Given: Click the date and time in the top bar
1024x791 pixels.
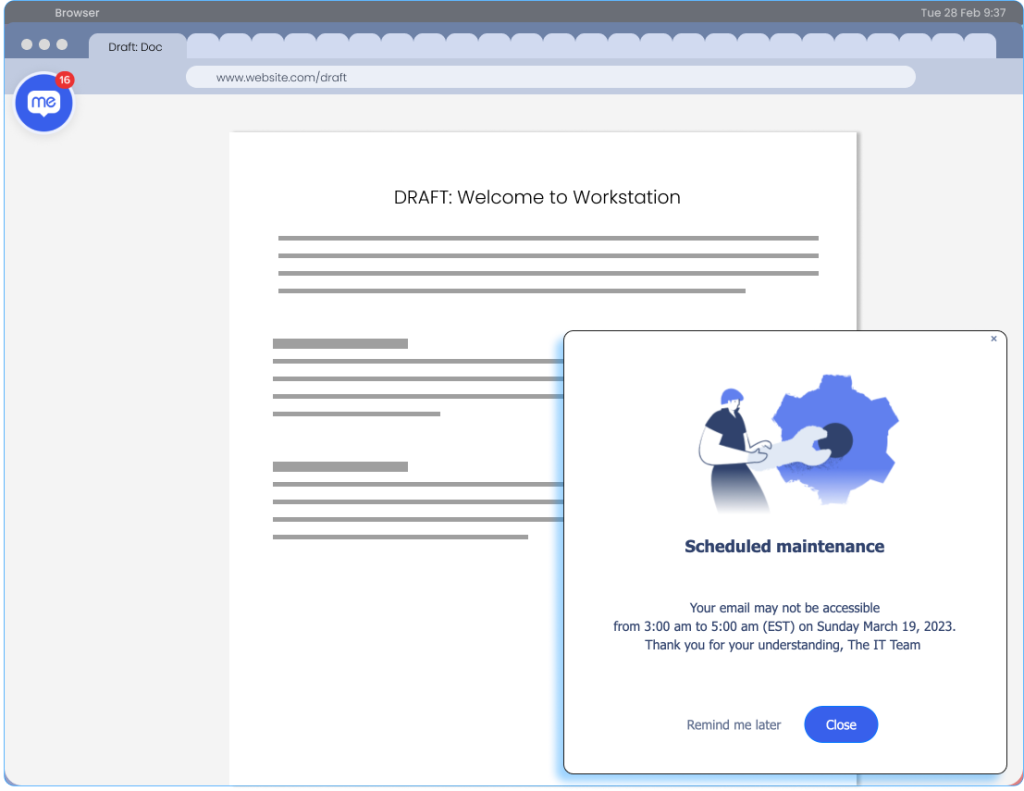Looking at the screenshot, I should 963,13.
